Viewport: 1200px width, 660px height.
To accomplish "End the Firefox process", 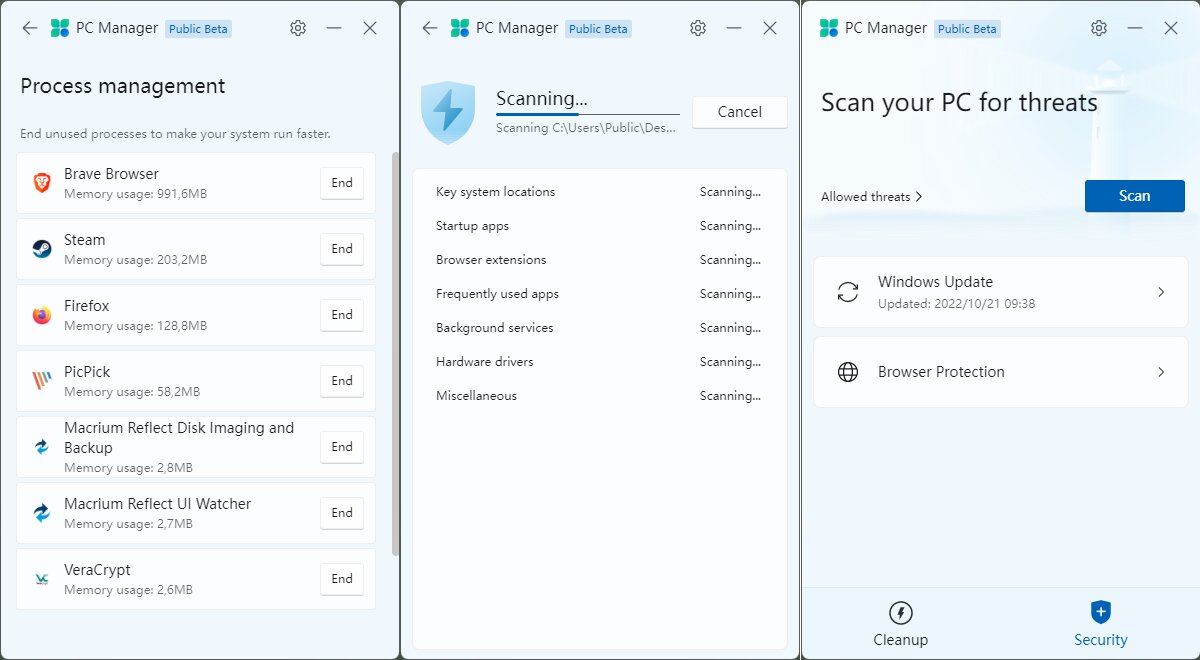I will pos(342,315).
